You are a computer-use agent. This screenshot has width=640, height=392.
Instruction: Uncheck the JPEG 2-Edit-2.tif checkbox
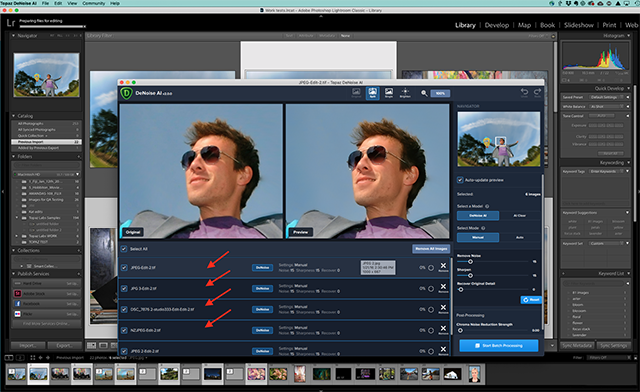pos(124,351)
